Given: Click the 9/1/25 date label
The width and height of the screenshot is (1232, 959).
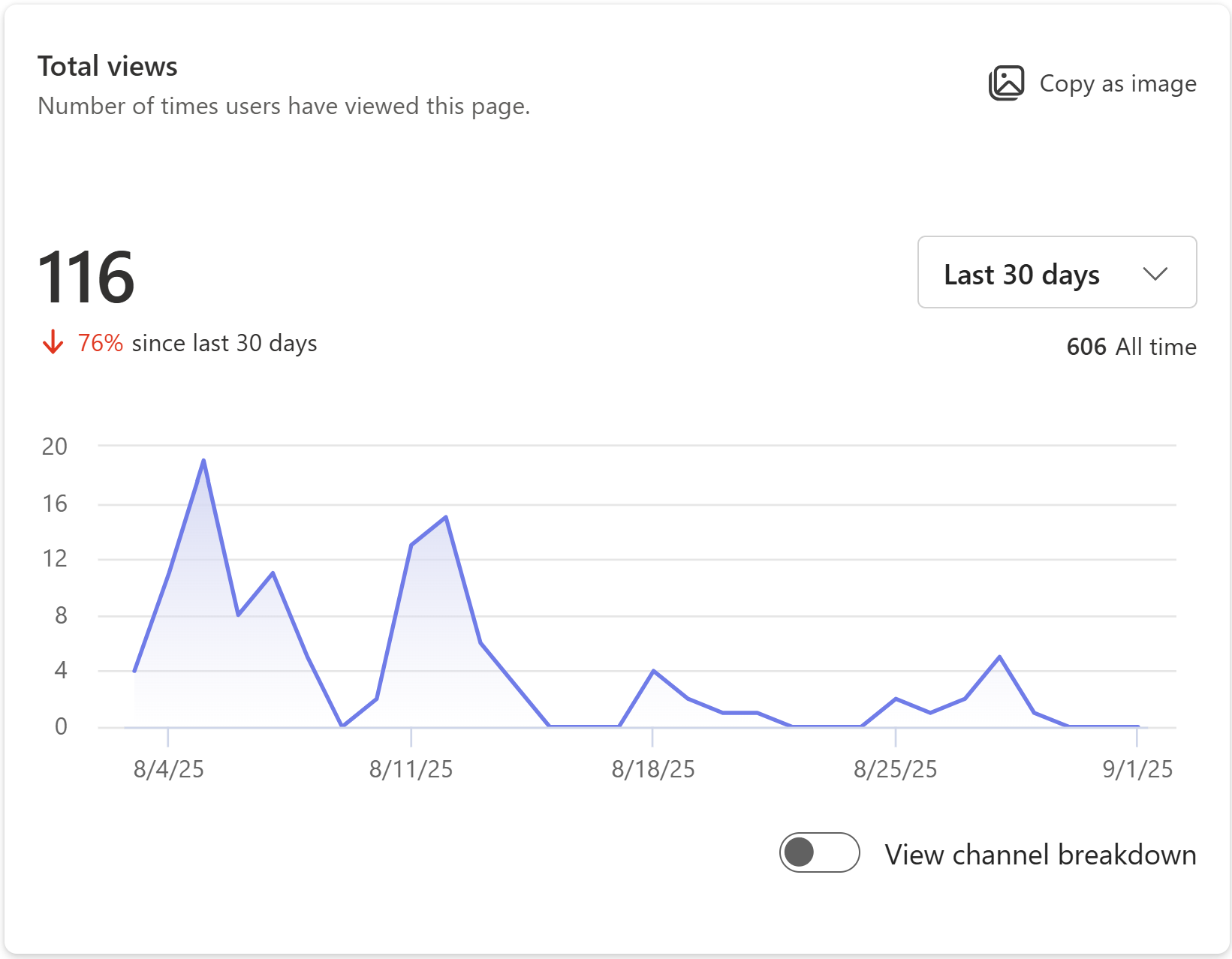Looking at the screenshot, I should click(1137, 768).
